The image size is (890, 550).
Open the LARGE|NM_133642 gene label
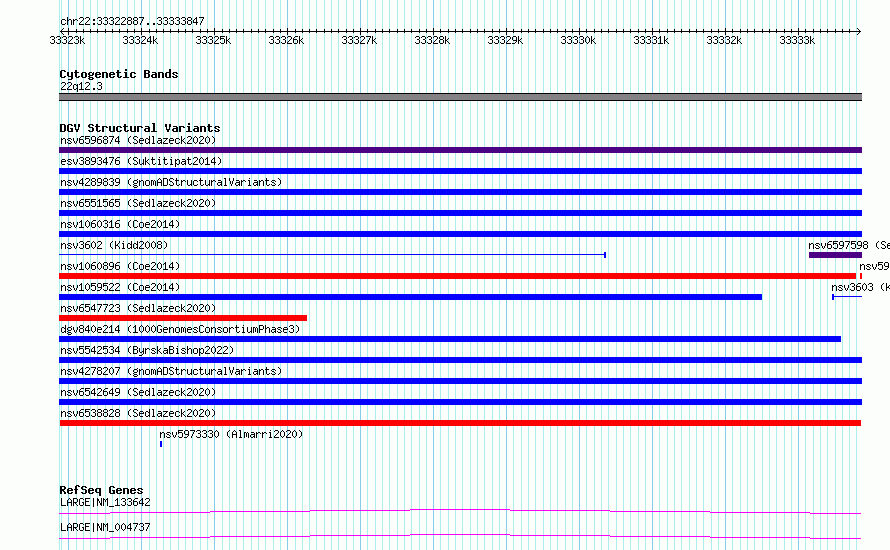(x=105, y=502)
